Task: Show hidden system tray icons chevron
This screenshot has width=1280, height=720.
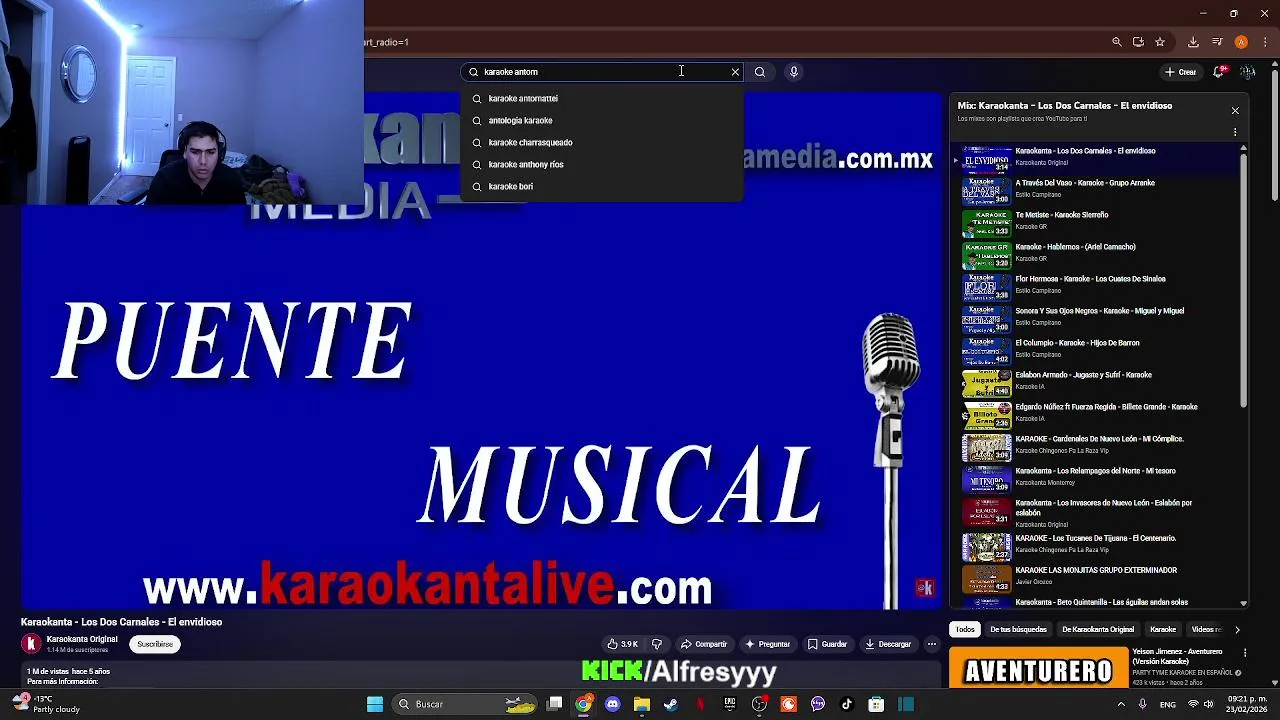Action: [1120, 704]
